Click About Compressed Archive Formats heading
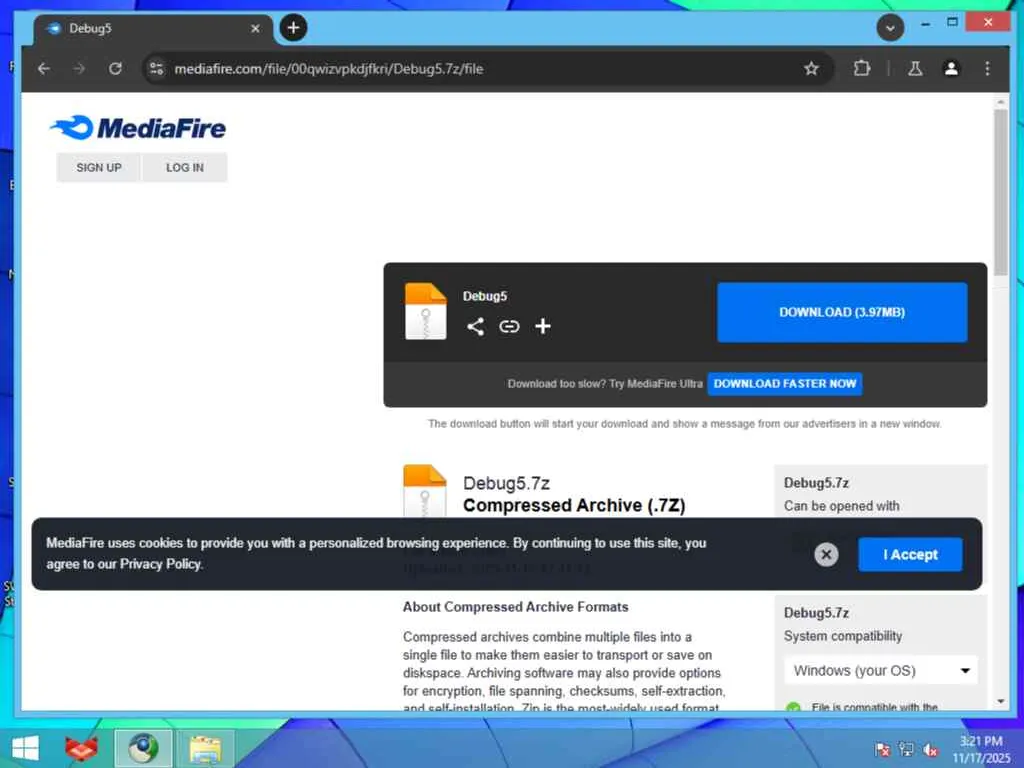1024x768 pixels. pos(515,607)
